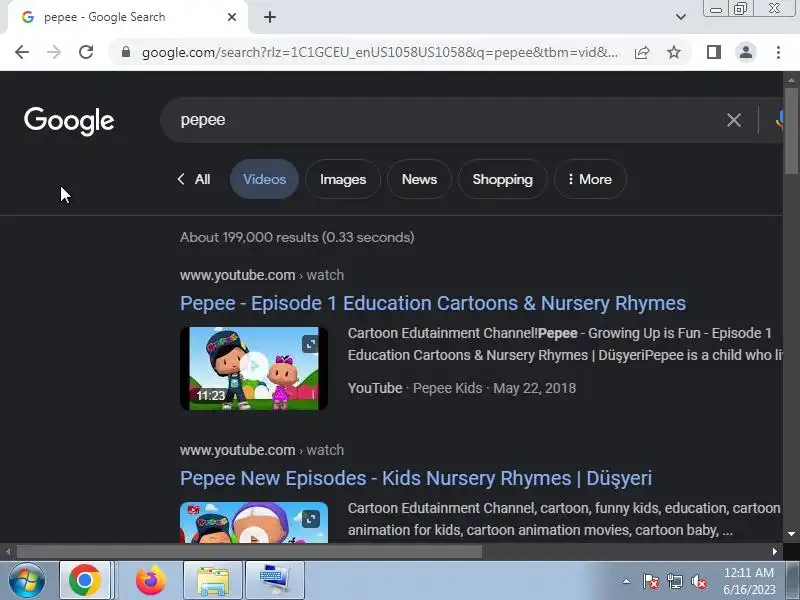Expand the tab search chevron
Viewport: 800px width, 600px height.
coord(681,17)
